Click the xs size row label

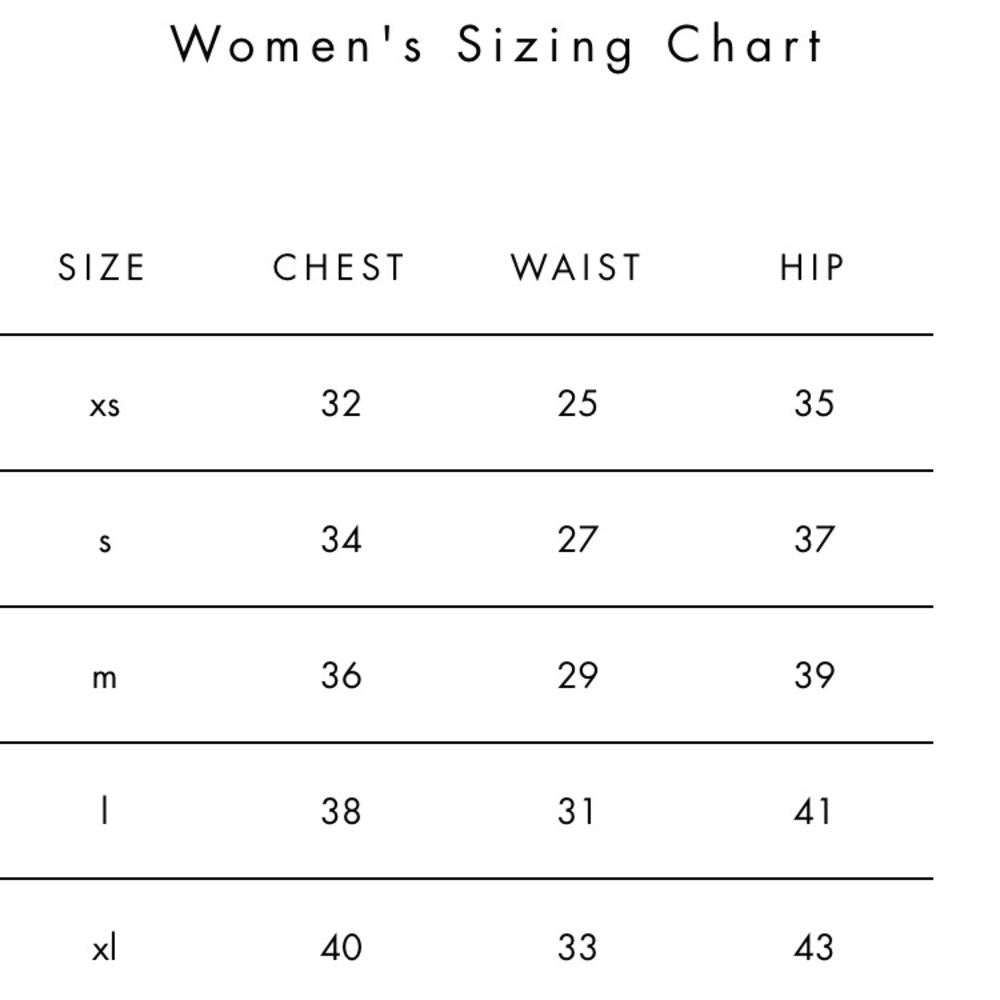pyautogui.click(x=105, y=406)
